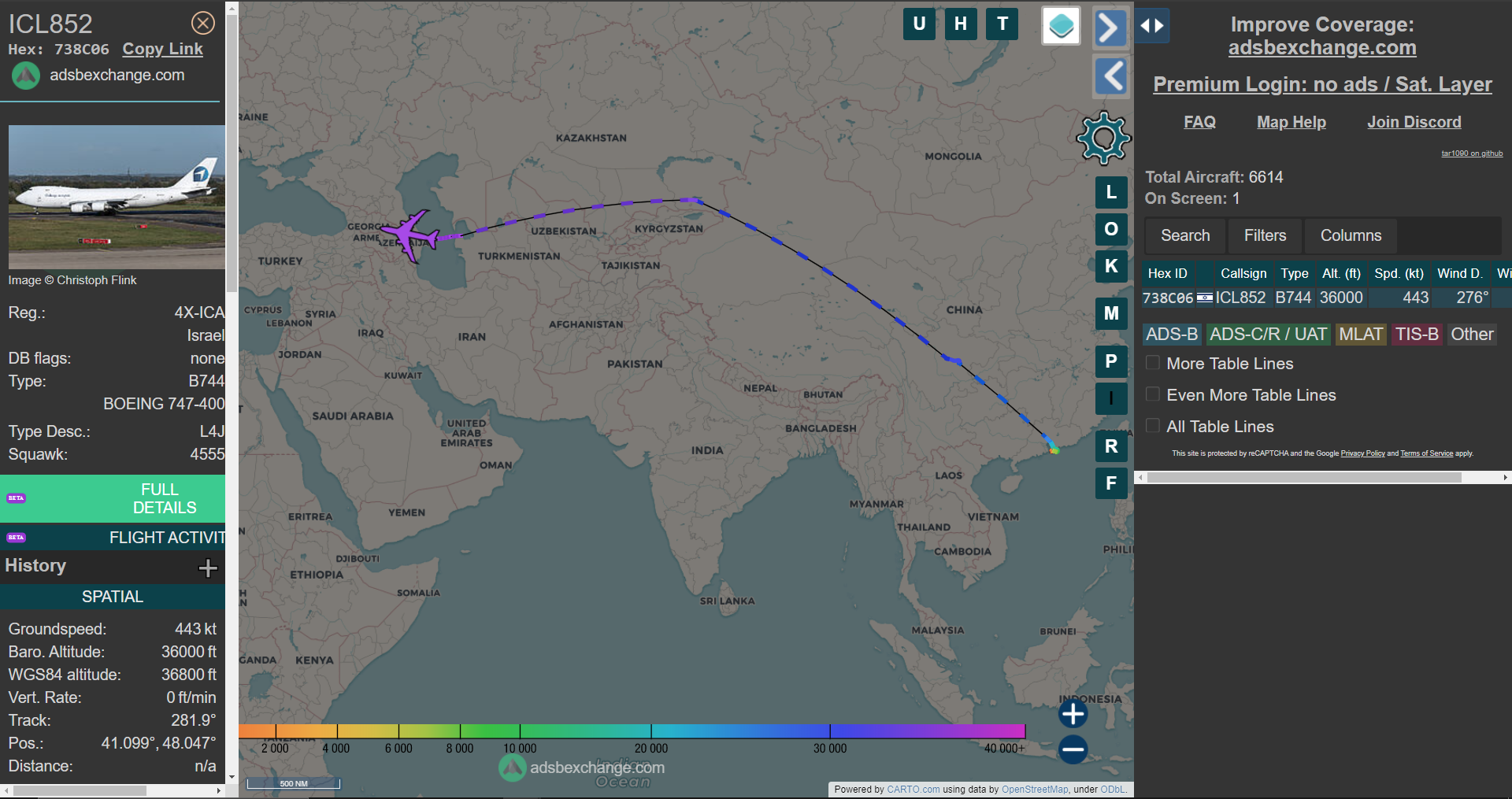The height and width of the screenshot is (799, 1512).
Task: Open the Columns tab
Action: click(1351, 235)
